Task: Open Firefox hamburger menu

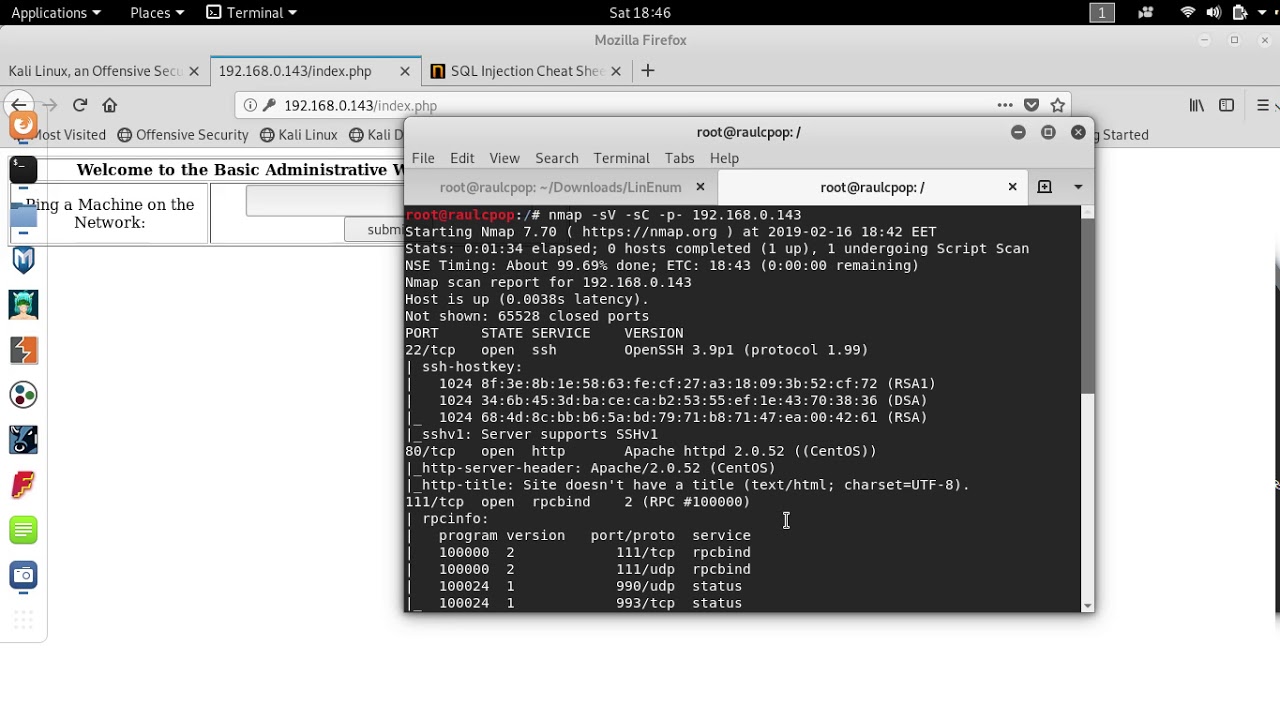Action: click(x=1263, y=105)
